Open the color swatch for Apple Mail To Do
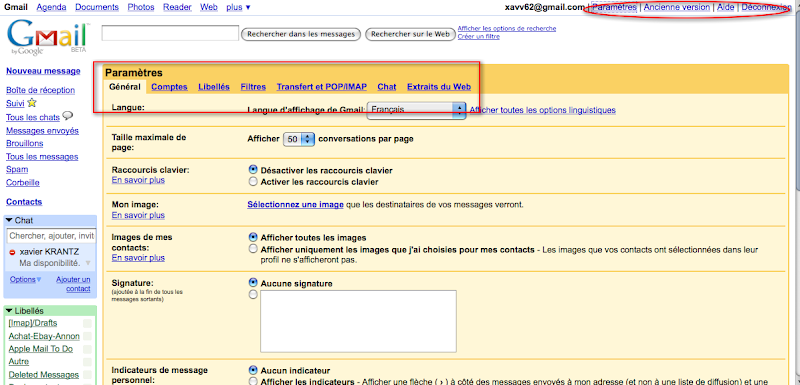Screen dimensions: 800x385 coord(87,349)
